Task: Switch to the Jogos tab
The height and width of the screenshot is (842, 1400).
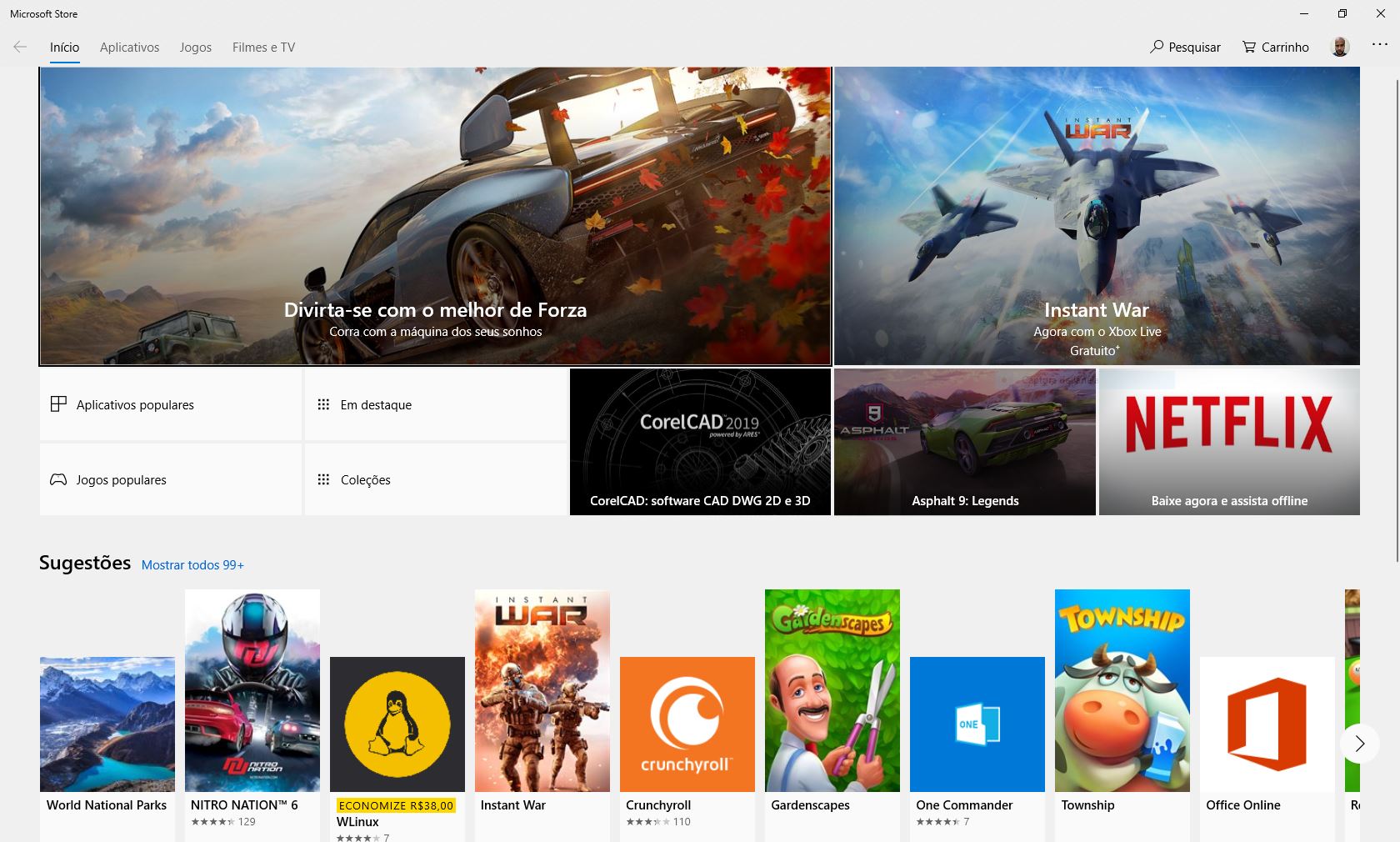Action: (x=196, y=48)
